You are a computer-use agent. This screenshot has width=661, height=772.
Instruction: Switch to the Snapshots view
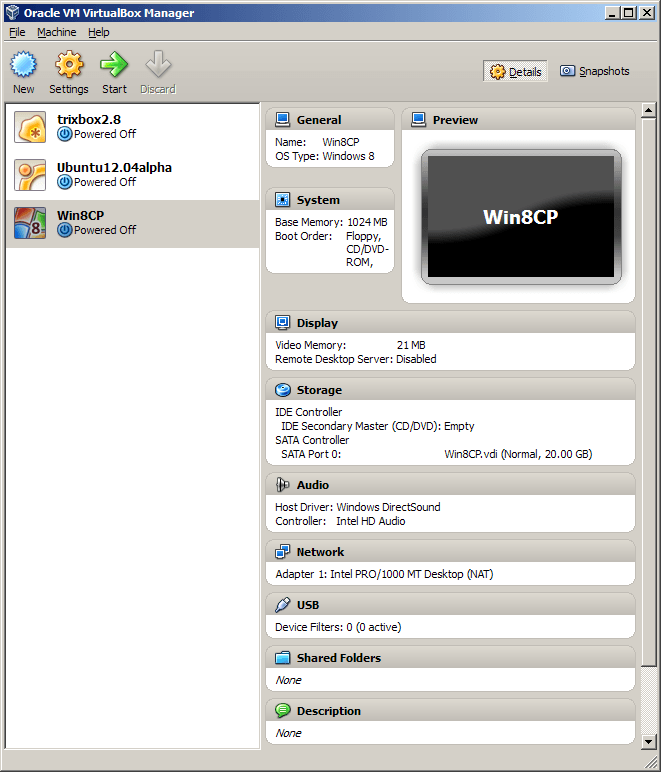click(x=595, y=71)
